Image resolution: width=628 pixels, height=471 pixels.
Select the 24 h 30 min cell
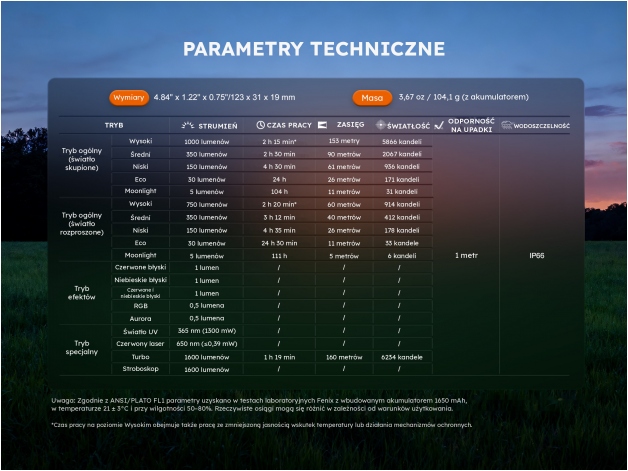click(279, 243)
